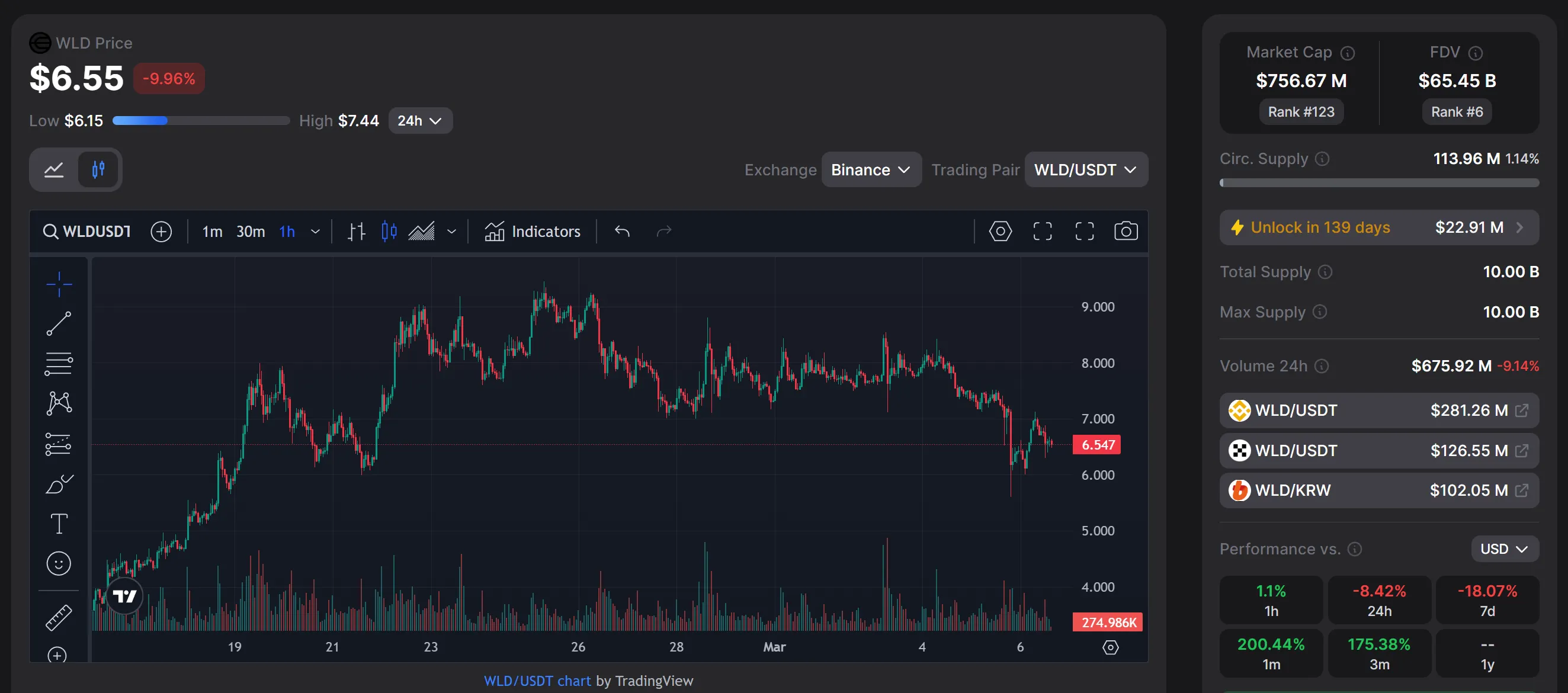
Task: Select the crosshair cursor tool
Action: (x=59, y=284)
